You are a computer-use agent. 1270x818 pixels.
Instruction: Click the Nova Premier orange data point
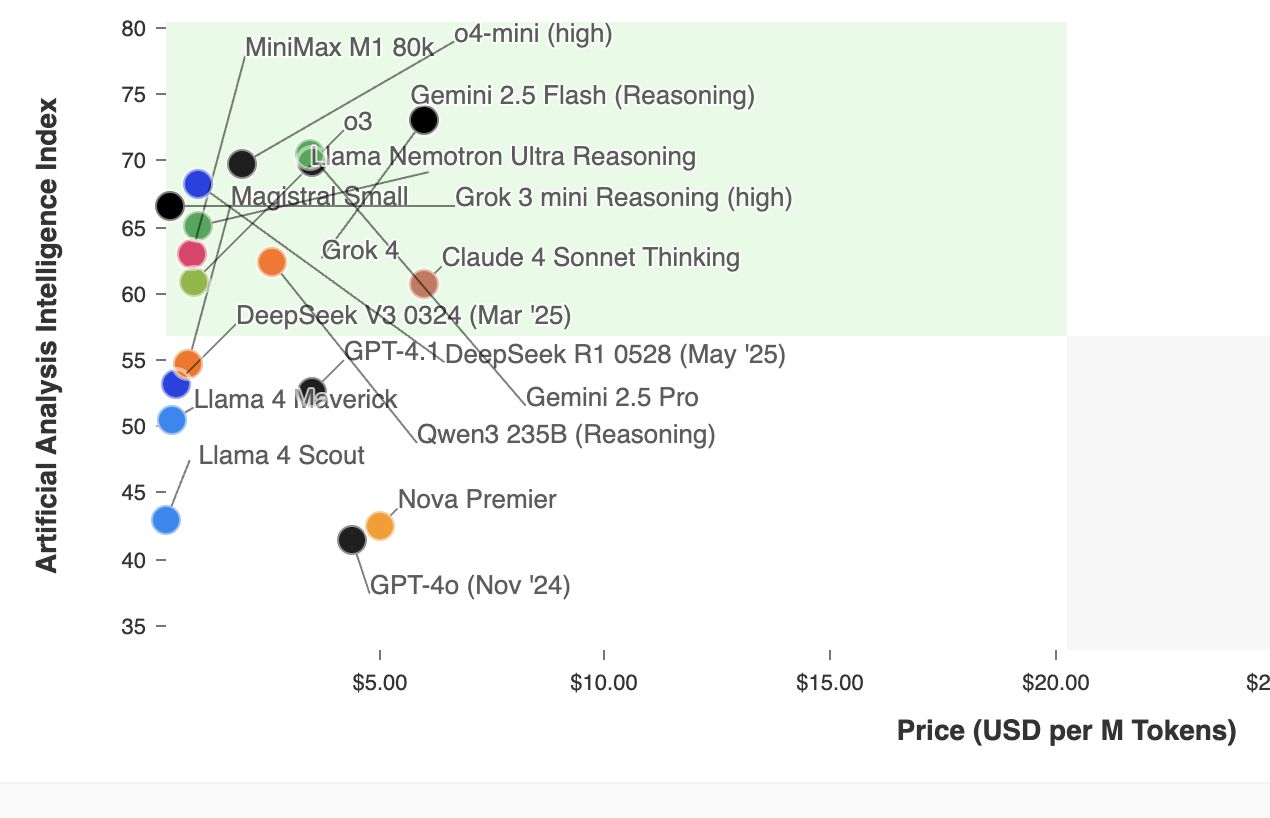click(x=379, y=525)
